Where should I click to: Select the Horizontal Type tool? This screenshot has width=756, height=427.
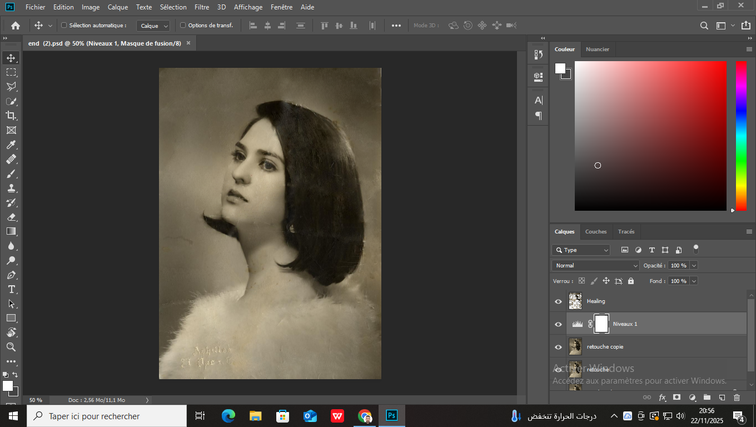pos(12,289)
